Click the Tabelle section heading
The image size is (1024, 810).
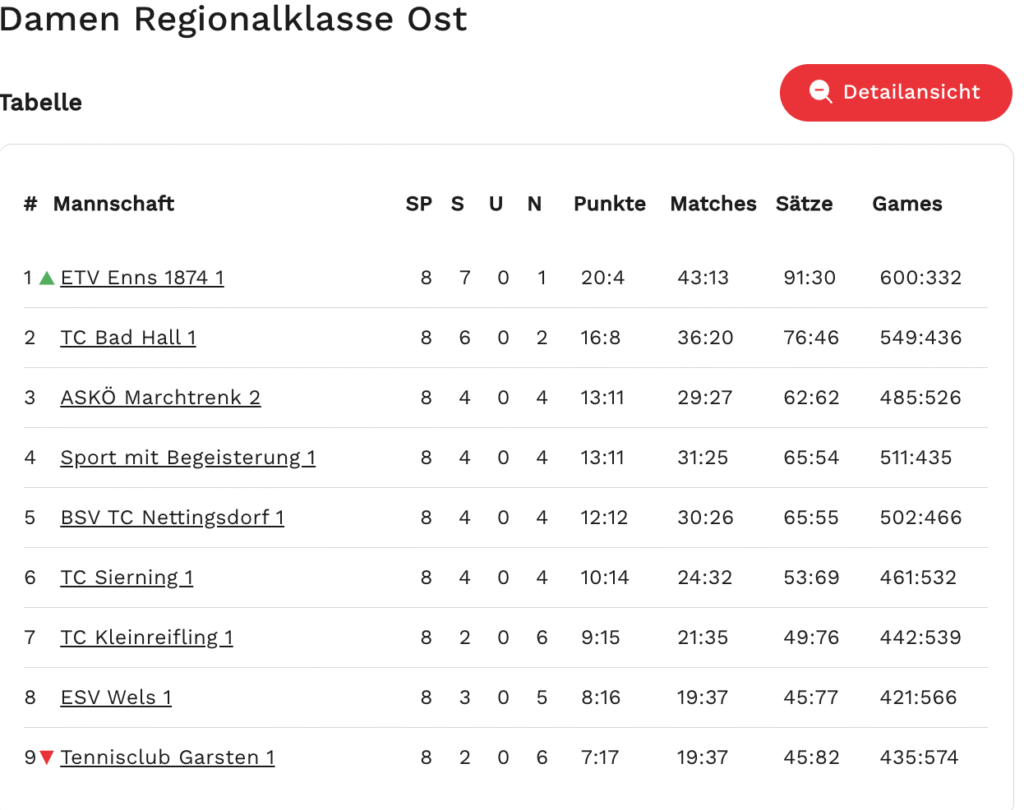click(41, 103)
